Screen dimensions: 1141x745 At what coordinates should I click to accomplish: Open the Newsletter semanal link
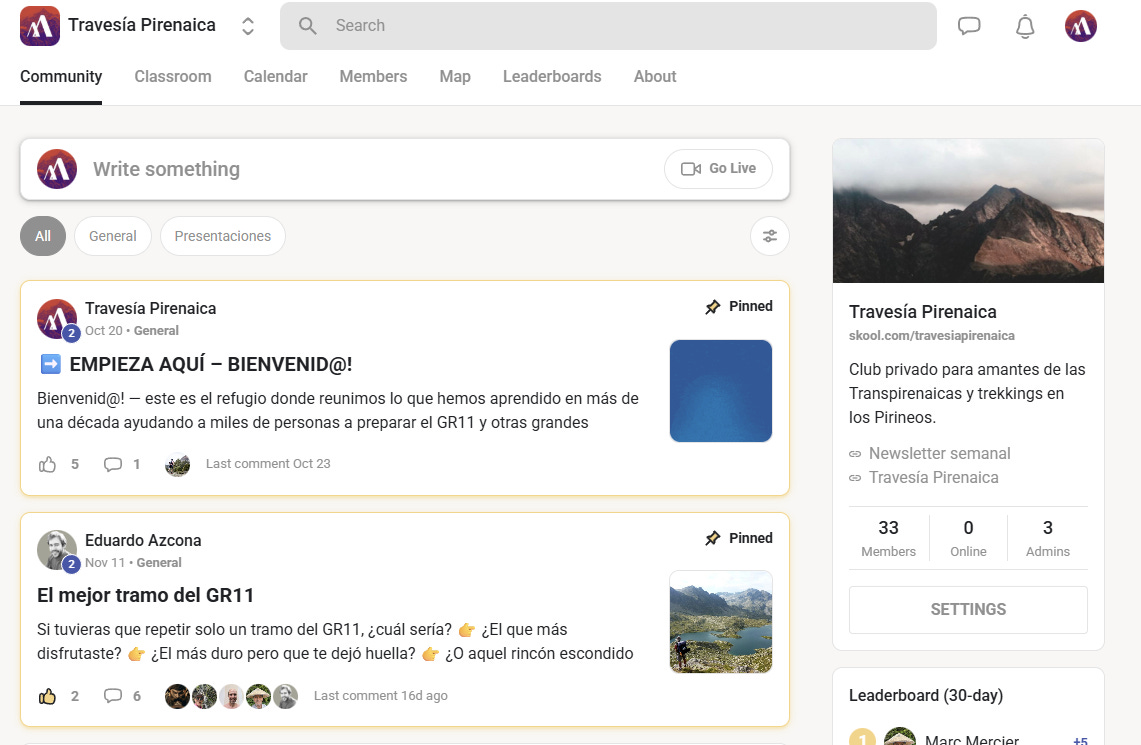pos(939,453)
